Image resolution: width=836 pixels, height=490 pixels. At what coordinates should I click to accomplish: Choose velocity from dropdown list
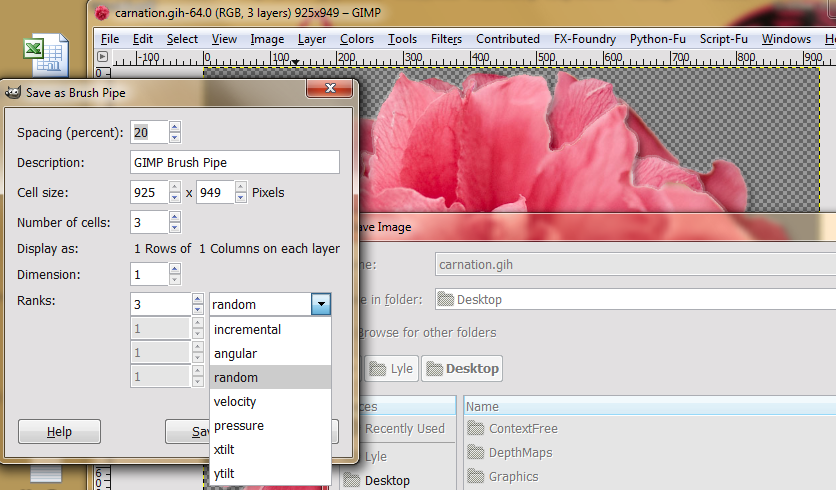(x=271, y=401)
